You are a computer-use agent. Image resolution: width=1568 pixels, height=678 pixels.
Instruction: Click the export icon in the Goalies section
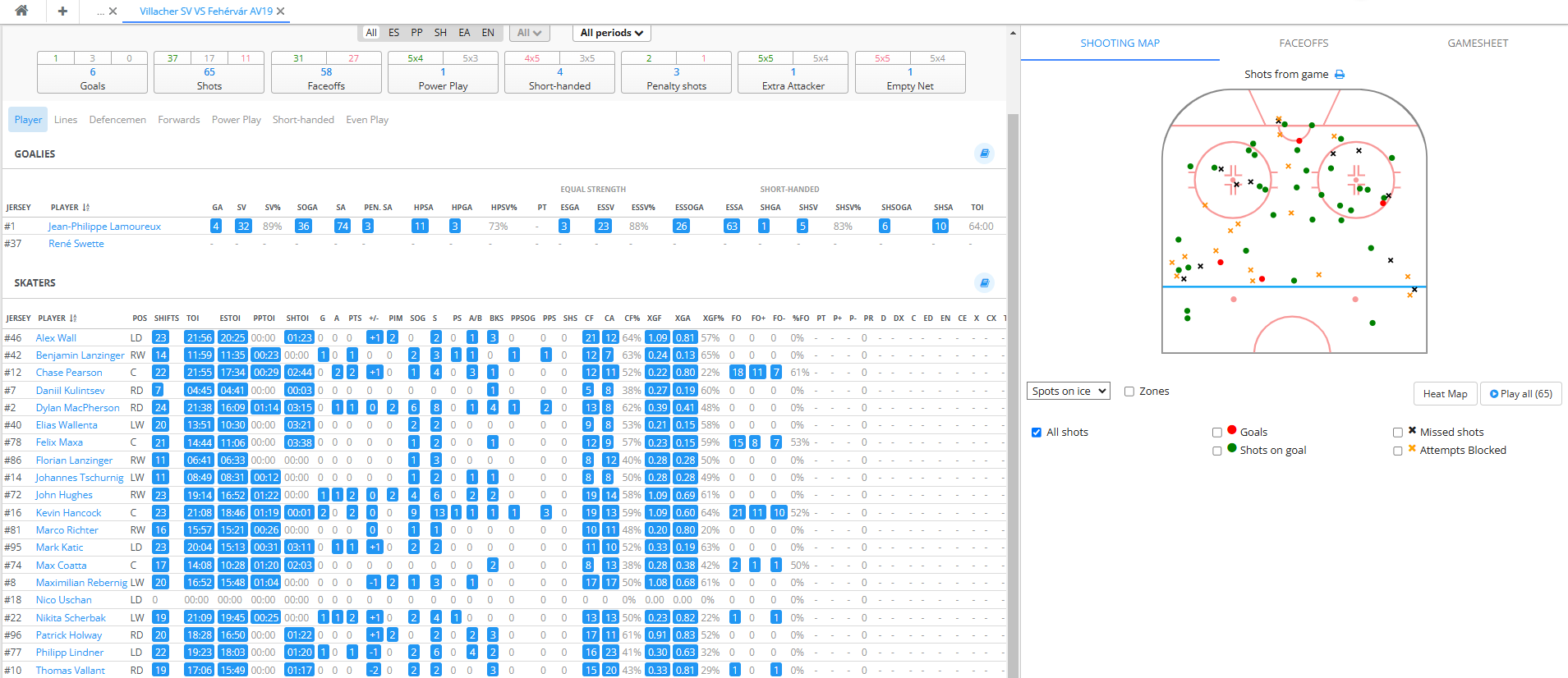point(984,153)
